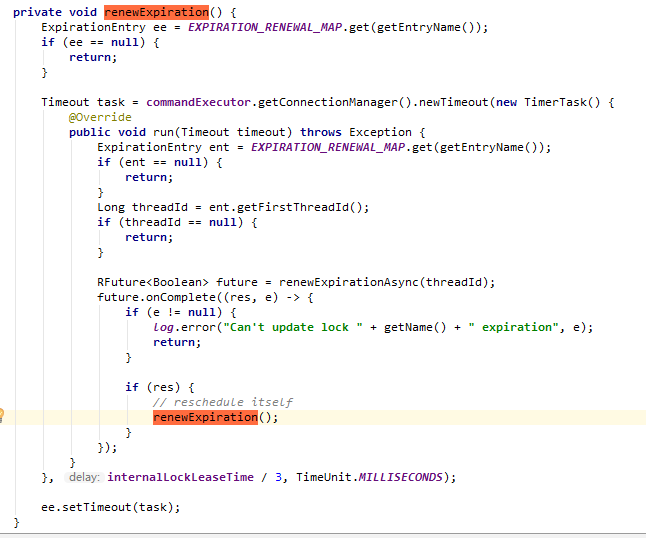This screenshot has width=646, height=538.
Task: Click the getFirstThreadId() call
Action: click(300, 207)
